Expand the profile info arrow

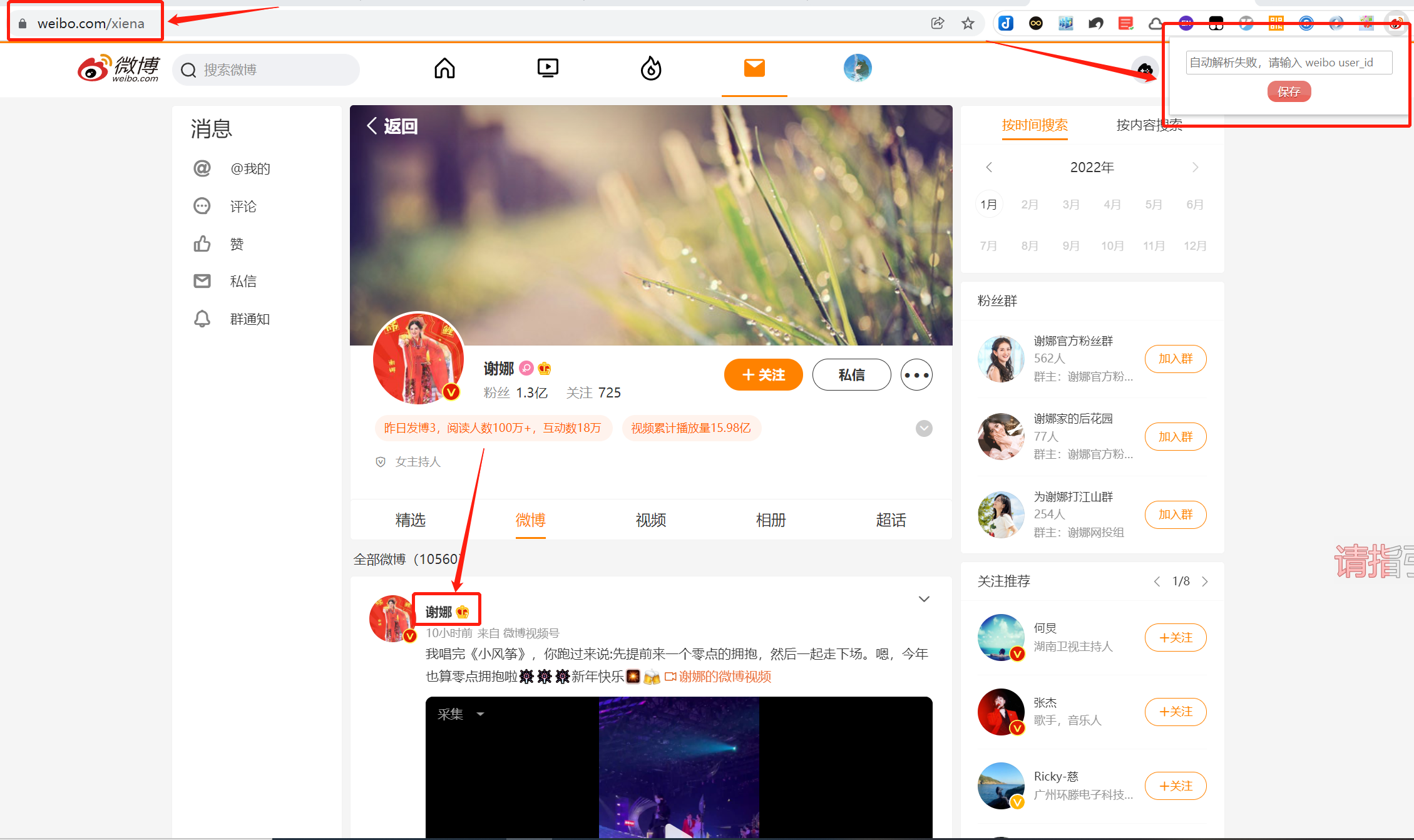(924, 428)
